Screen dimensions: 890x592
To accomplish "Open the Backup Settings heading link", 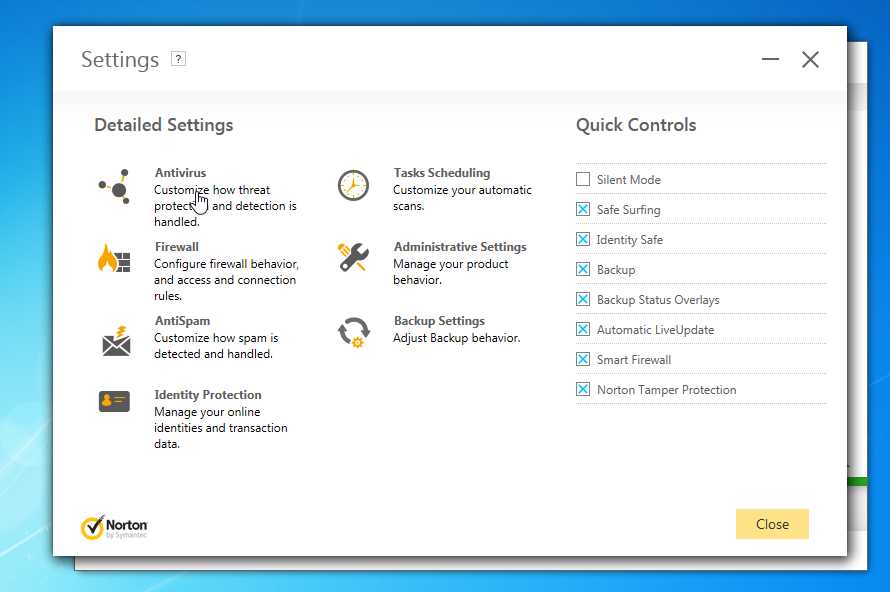I will click(439, 321).
